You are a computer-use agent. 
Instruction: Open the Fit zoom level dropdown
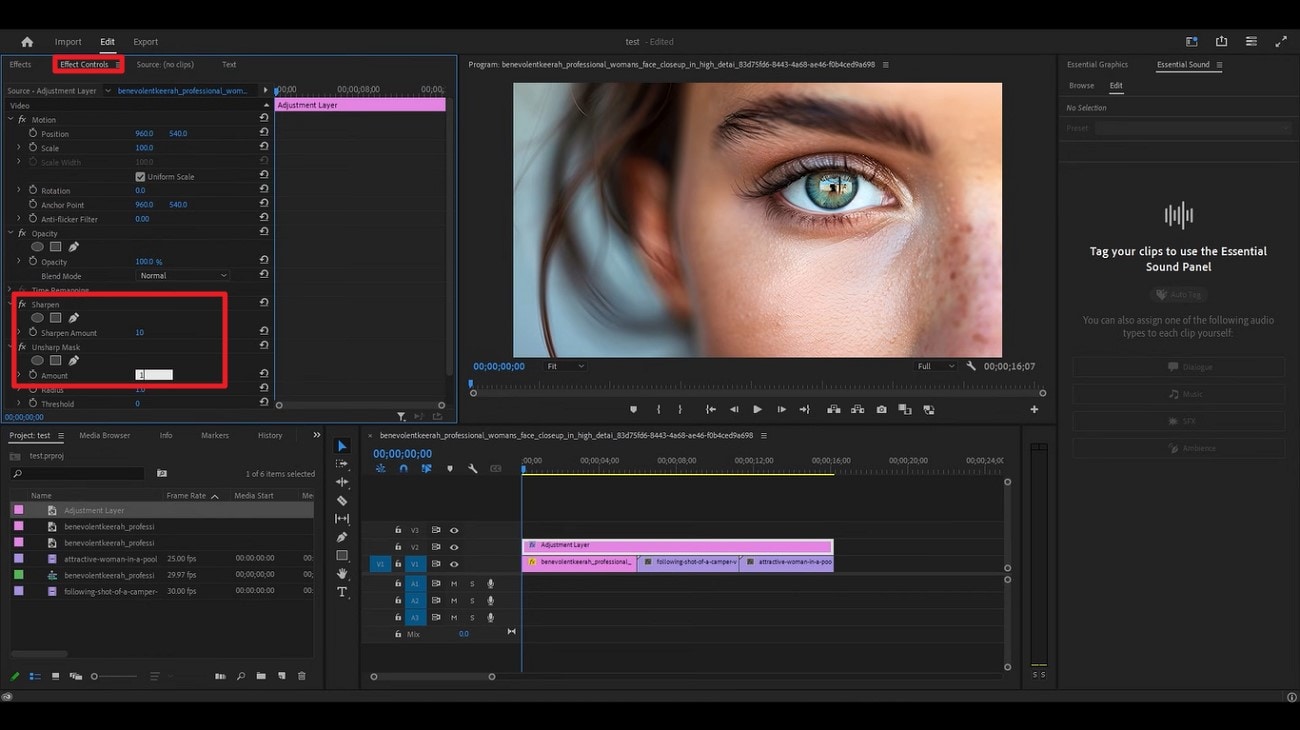(x=565, y=367)
